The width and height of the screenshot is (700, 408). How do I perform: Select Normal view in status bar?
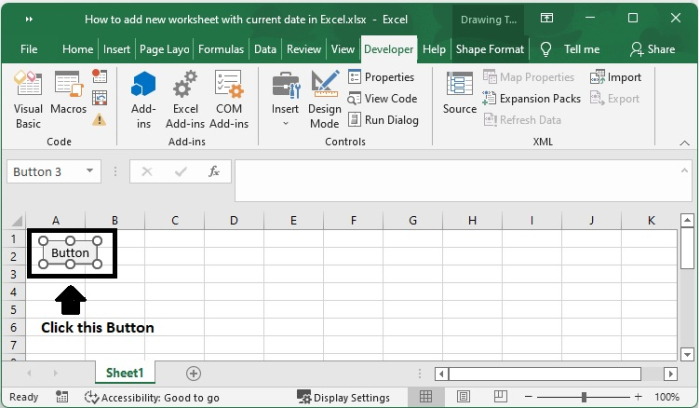[426, 397]
